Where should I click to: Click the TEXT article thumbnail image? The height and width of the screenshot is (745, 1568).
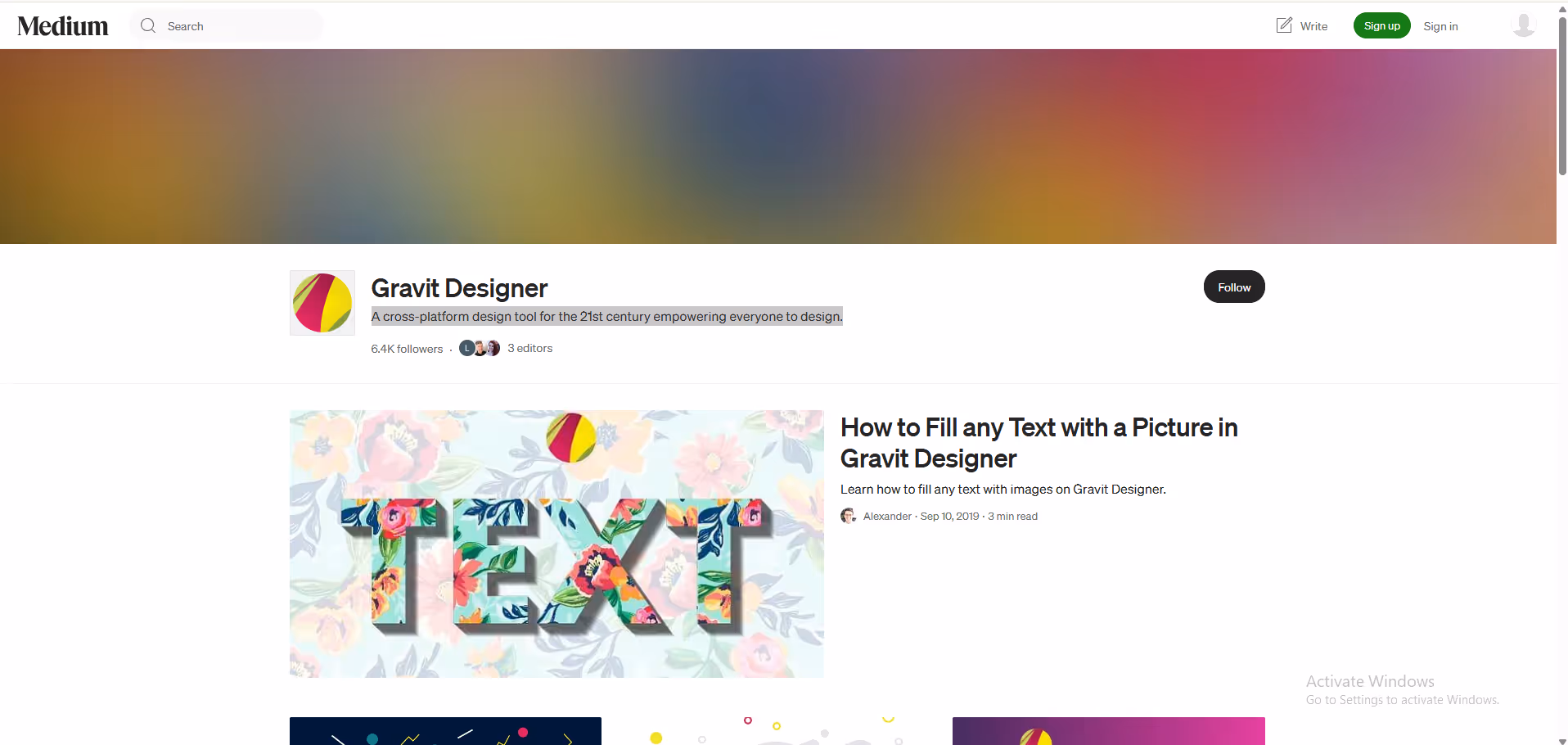point(556,544)
